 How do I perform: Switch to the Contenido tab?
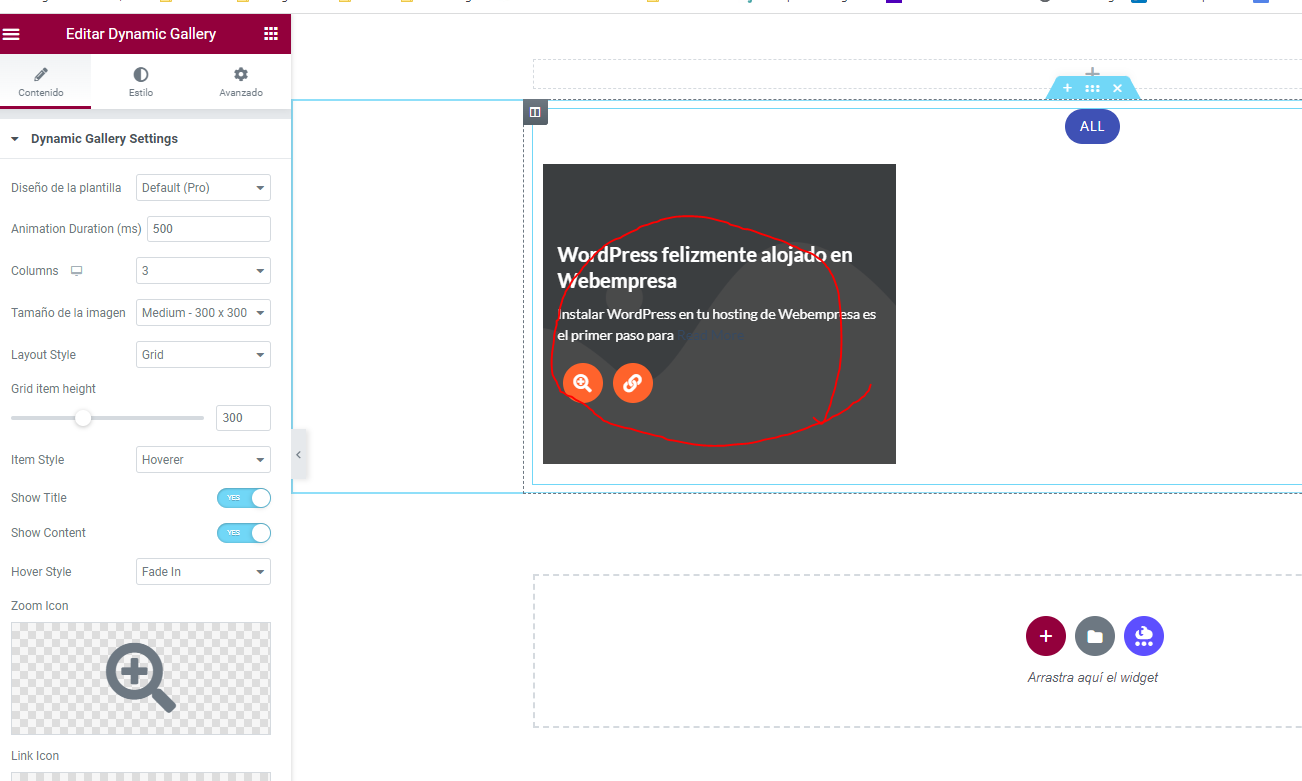pos(41,82)
